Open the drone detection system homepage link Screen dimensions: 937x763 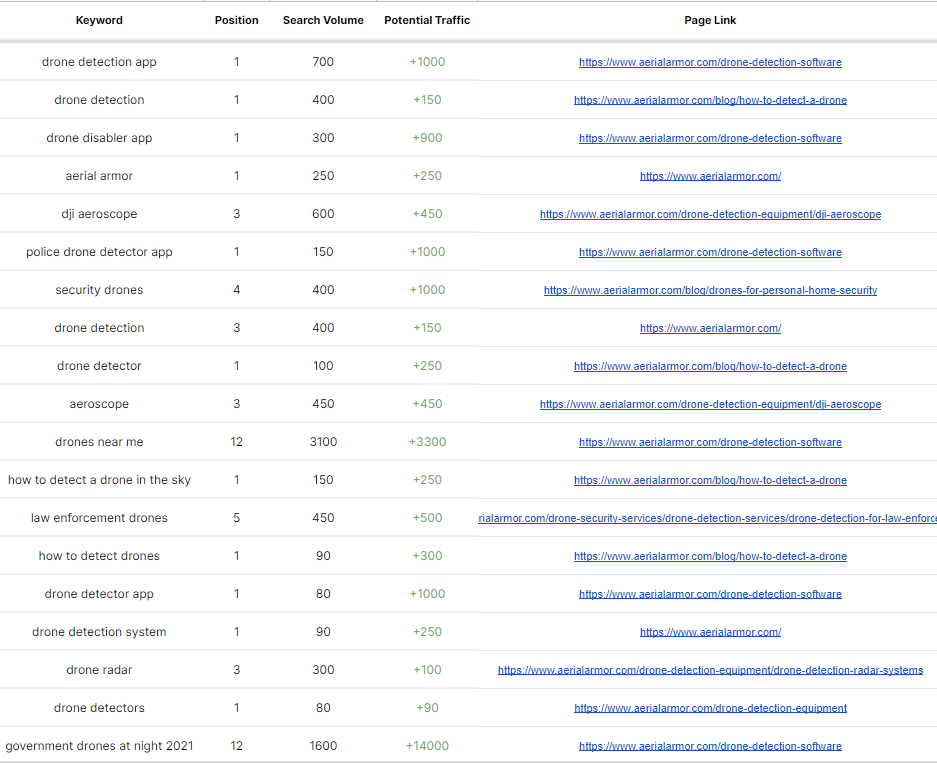(710, 632)
